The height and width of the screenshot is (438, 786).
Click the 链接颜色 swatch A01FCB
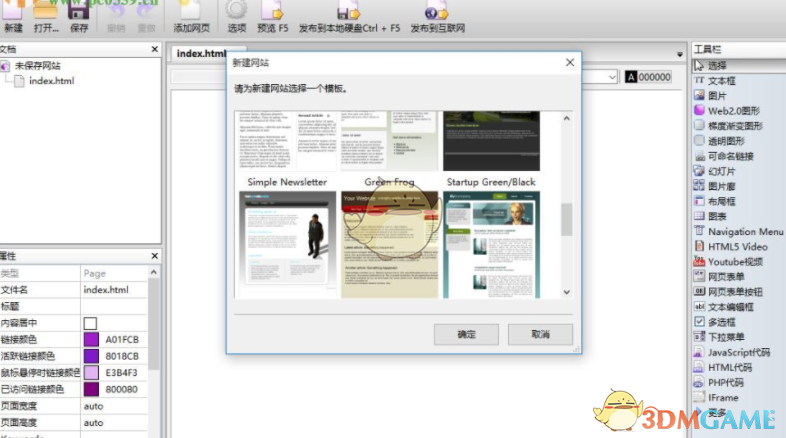tap(91, 339)
